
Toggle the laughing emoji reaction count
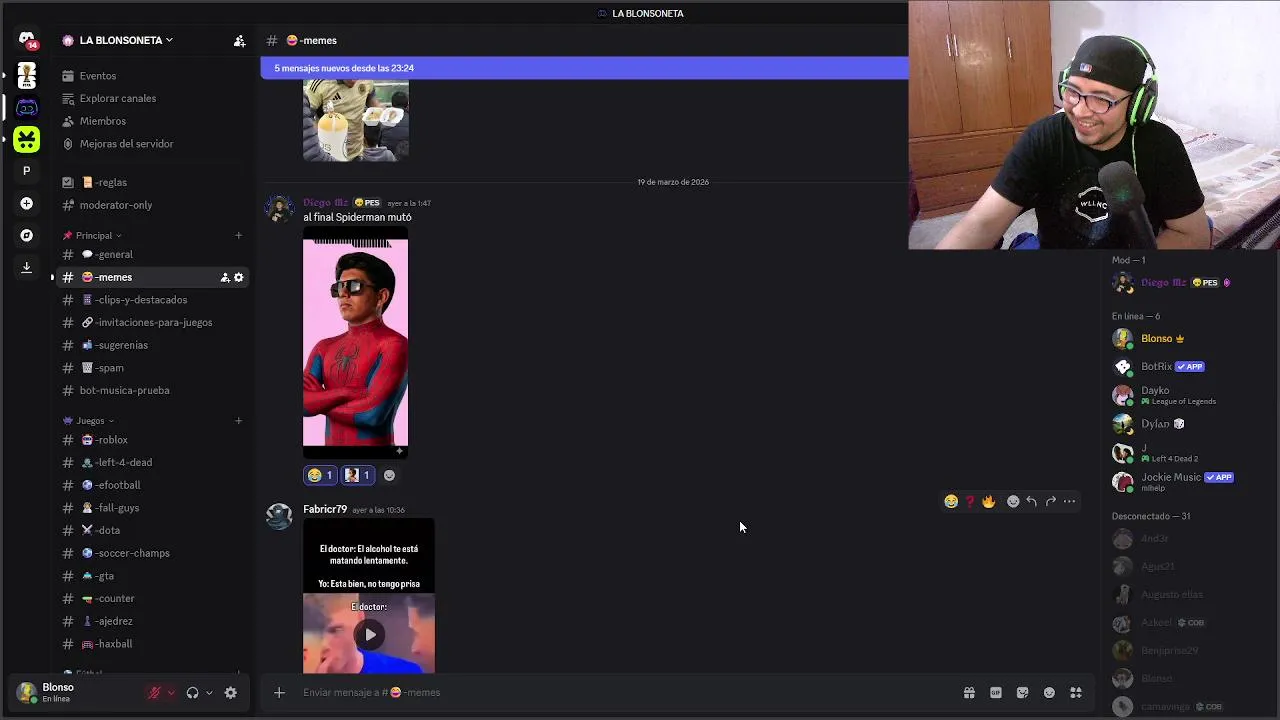[321, 476]
